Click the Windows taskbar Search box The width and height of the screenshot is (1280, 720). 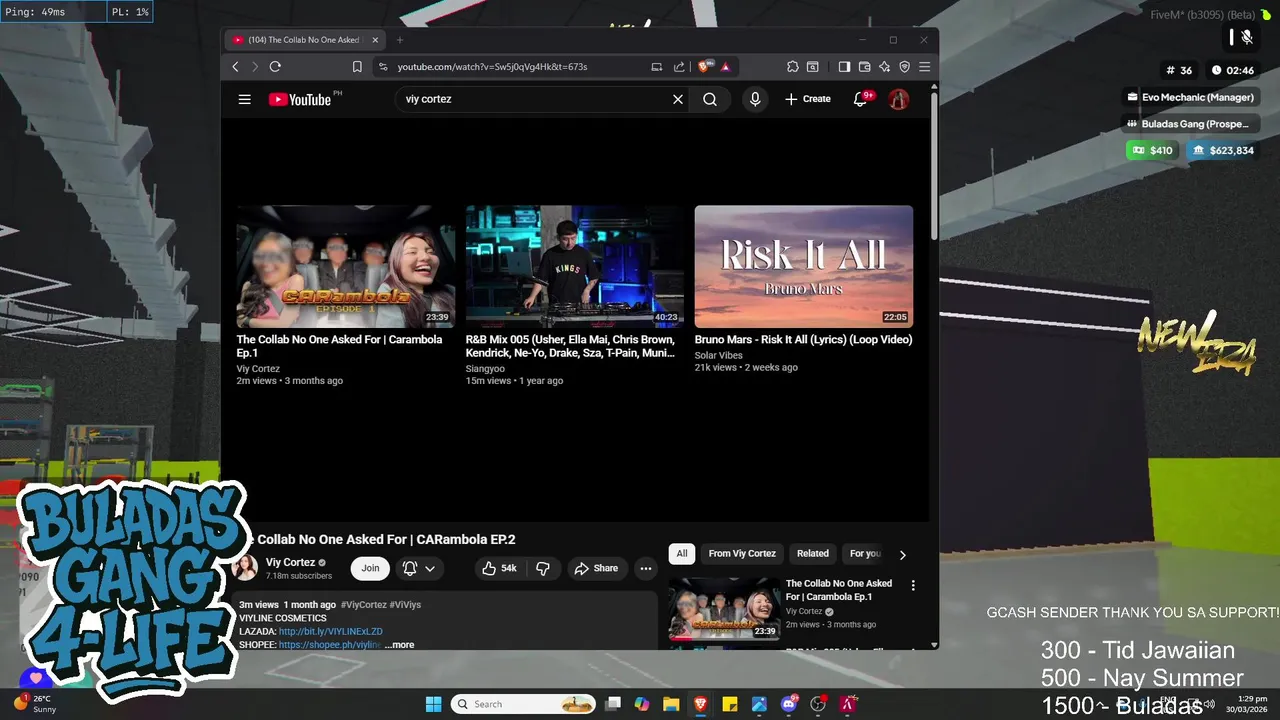pos(523,704)
